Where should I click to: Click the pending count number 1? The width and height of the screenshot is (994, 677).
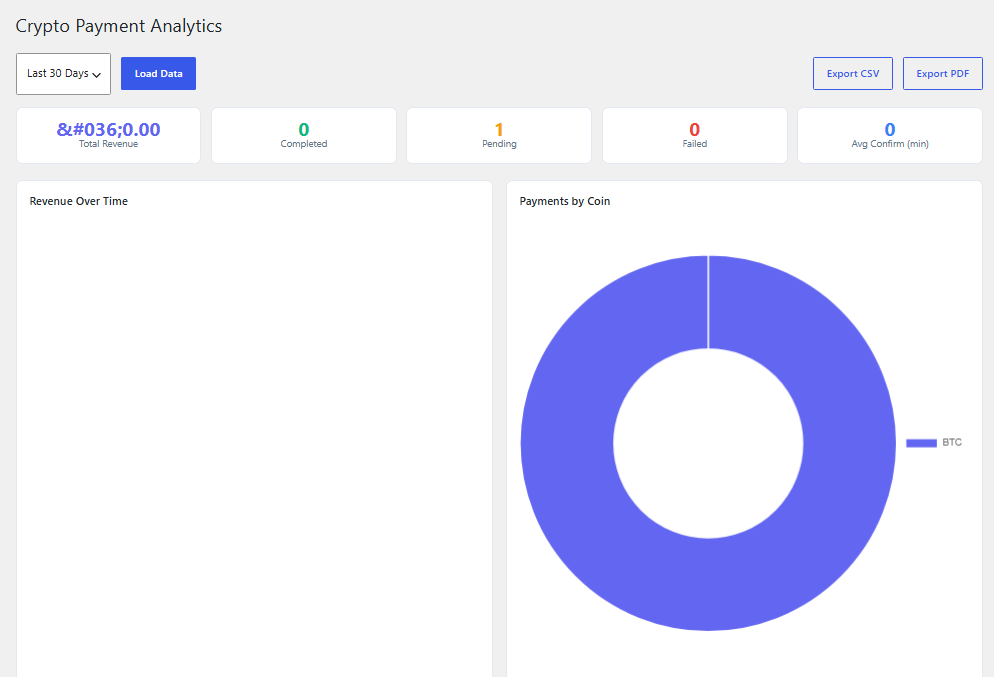click(499, 129)
